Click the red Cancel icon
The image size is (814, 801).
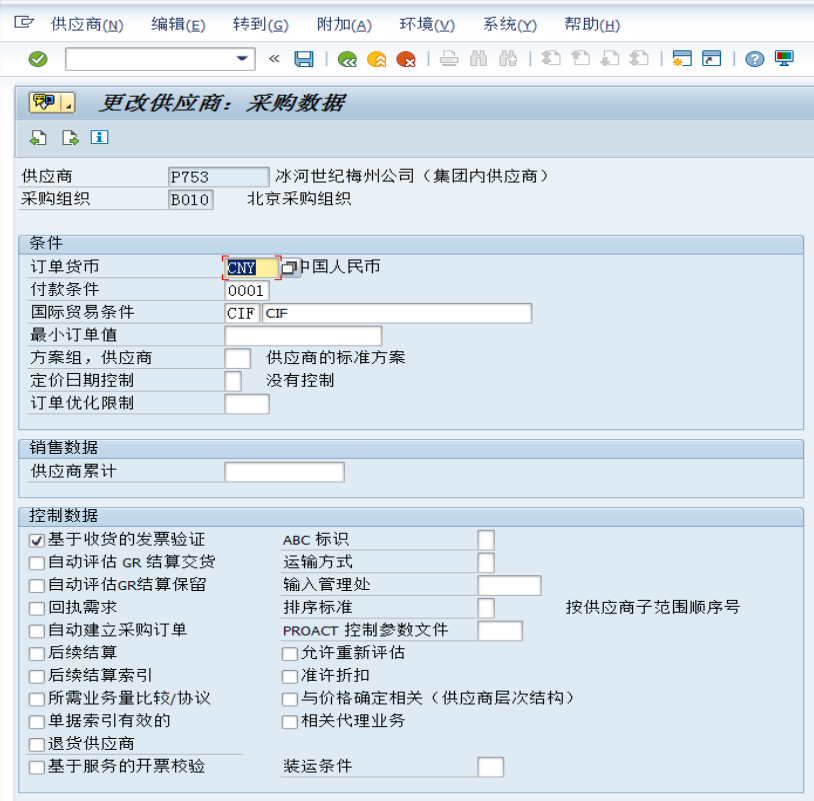(405, 59)
